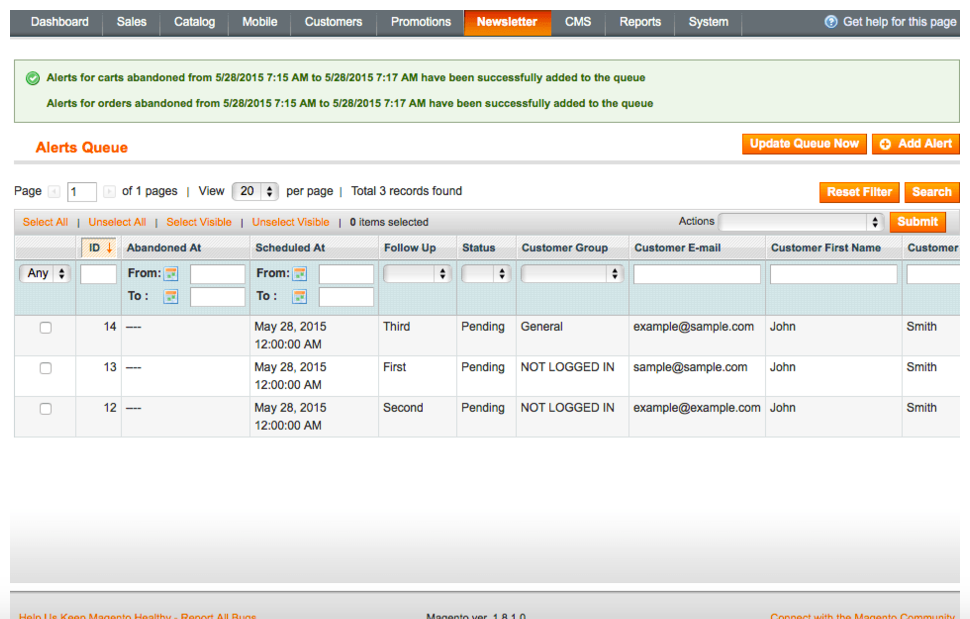Click the Select All link
This screenshot has width=970, height=619.
(45, 223)
